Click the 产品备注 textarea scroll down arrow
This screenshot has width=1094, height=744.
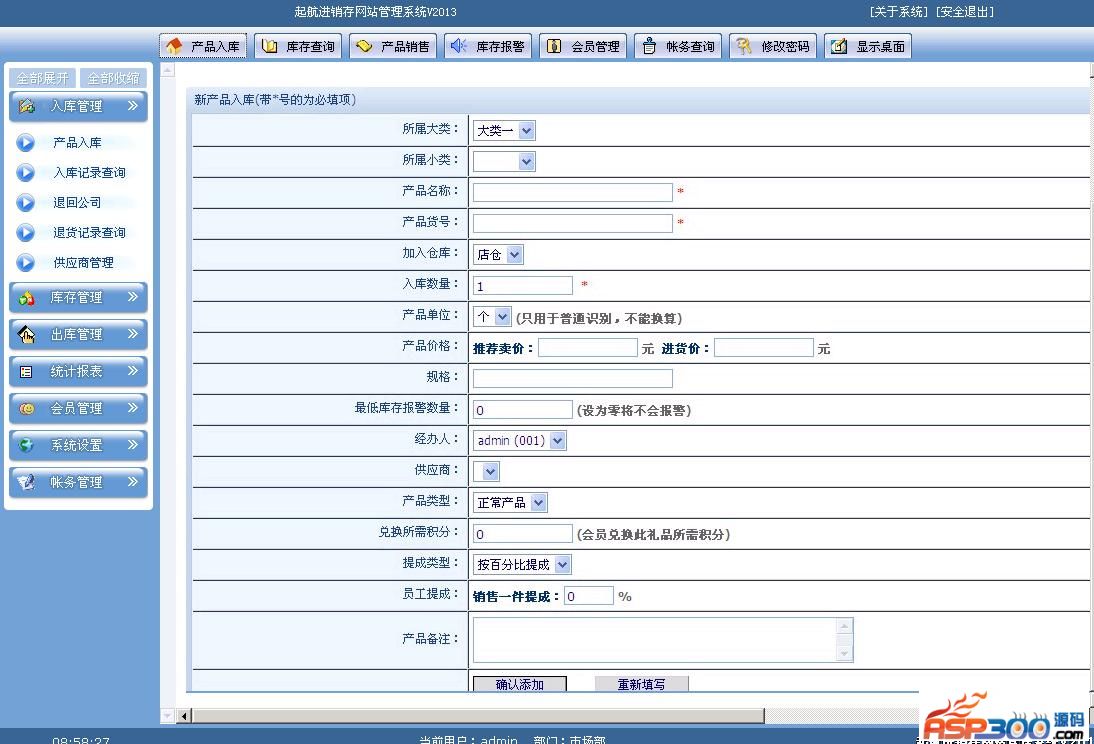coord(844,654)
